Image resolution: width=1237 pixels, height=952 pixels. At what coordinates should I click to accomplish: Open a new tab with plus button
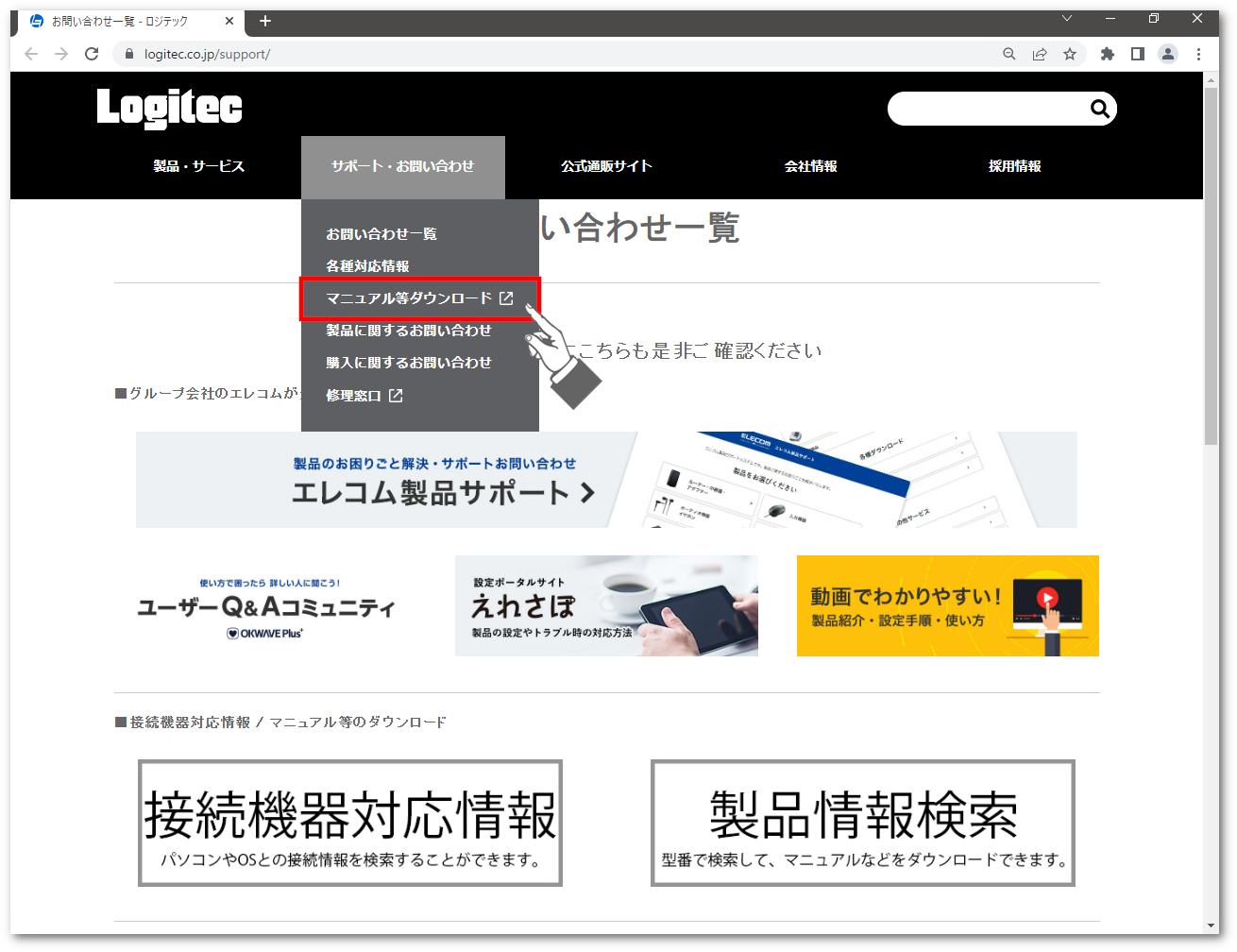(265, 21)
